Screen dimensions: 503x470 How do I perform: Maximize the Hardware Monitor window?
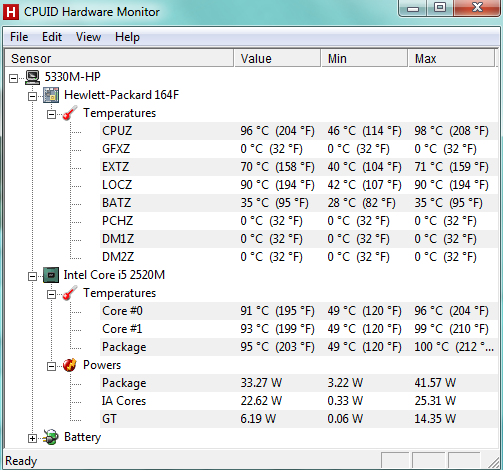tap(440, 8)
